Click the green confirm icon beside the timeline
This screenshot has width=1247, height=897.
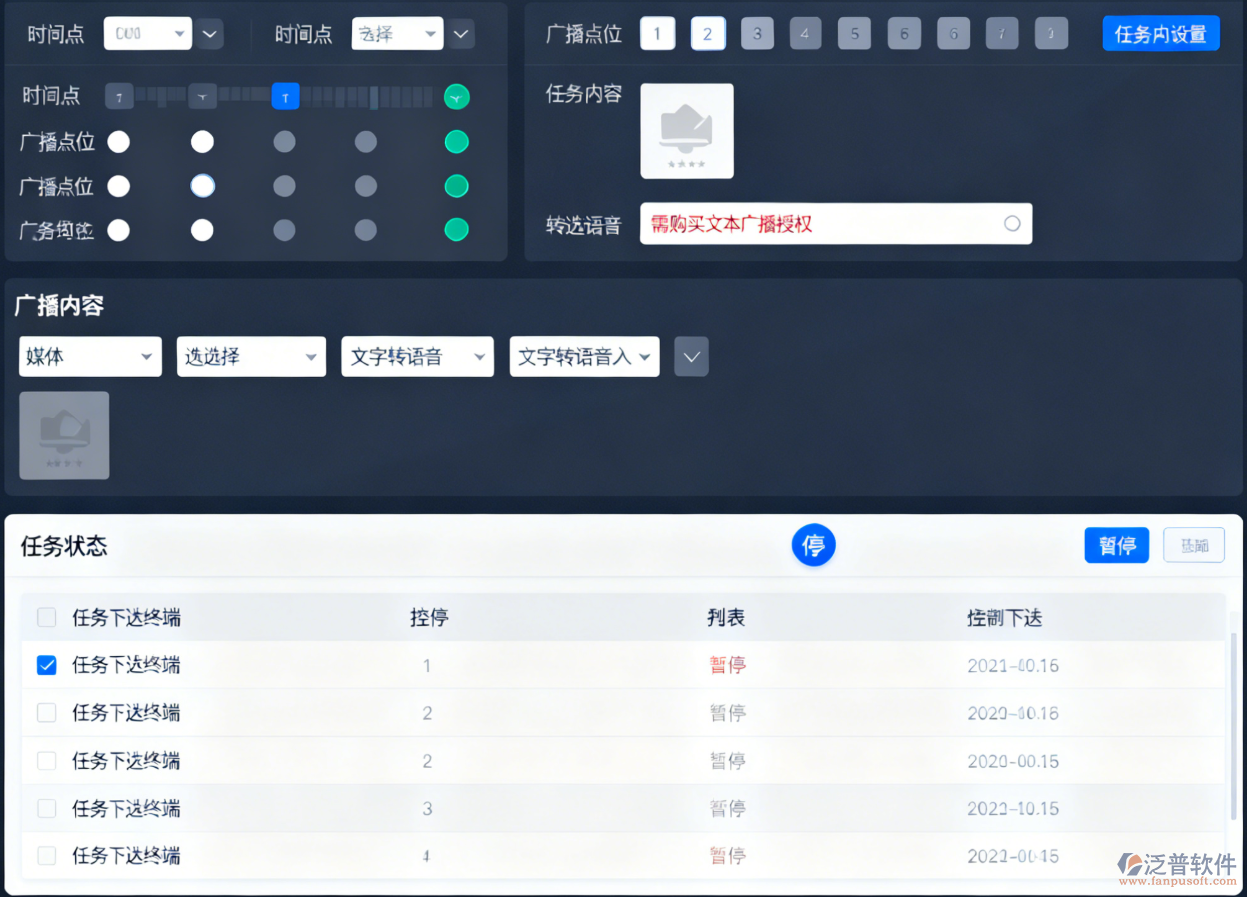(456, 96)
